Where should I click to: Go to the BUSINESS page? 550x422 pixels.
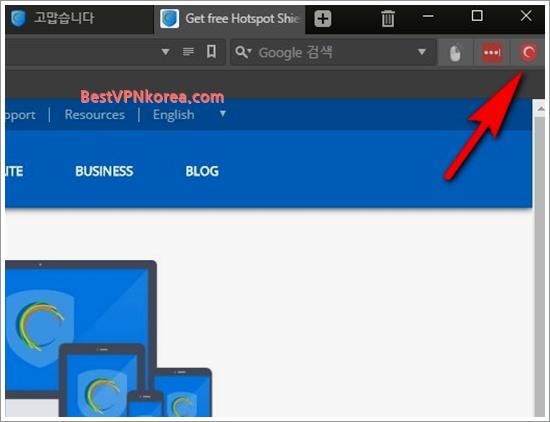point(104,171)
